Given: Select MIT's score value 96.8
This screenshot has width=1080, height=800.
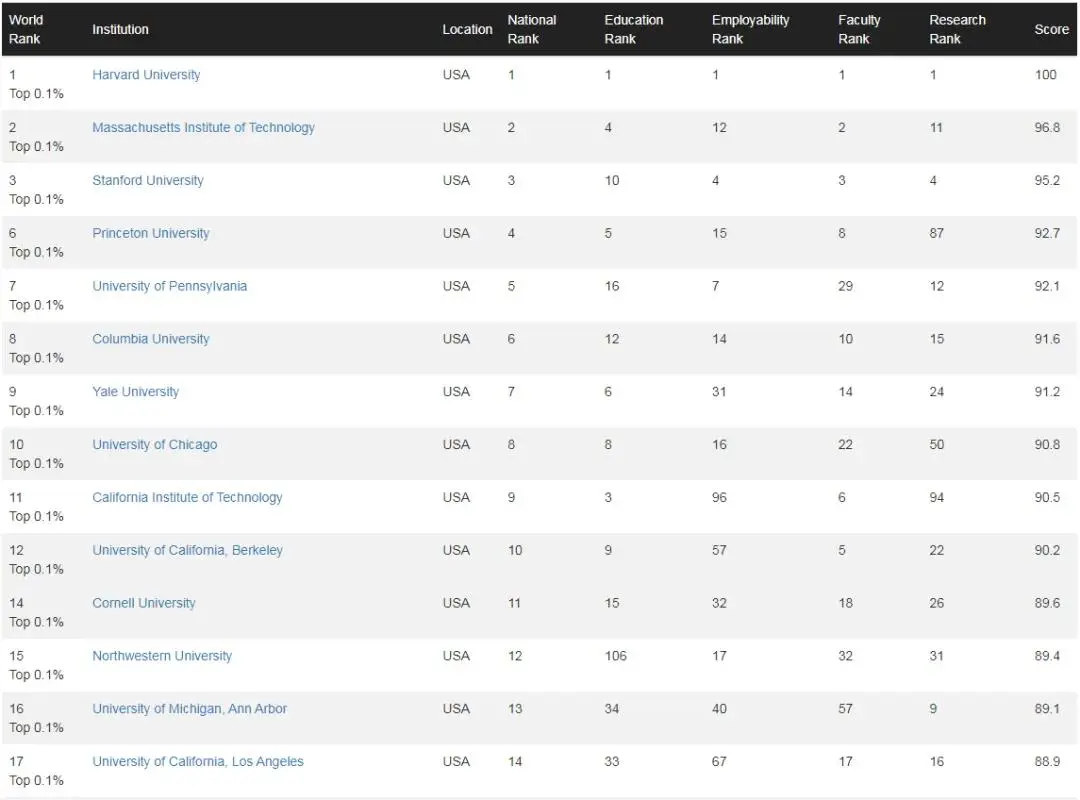Looking at the screenshot, I should click(1047, 127).
